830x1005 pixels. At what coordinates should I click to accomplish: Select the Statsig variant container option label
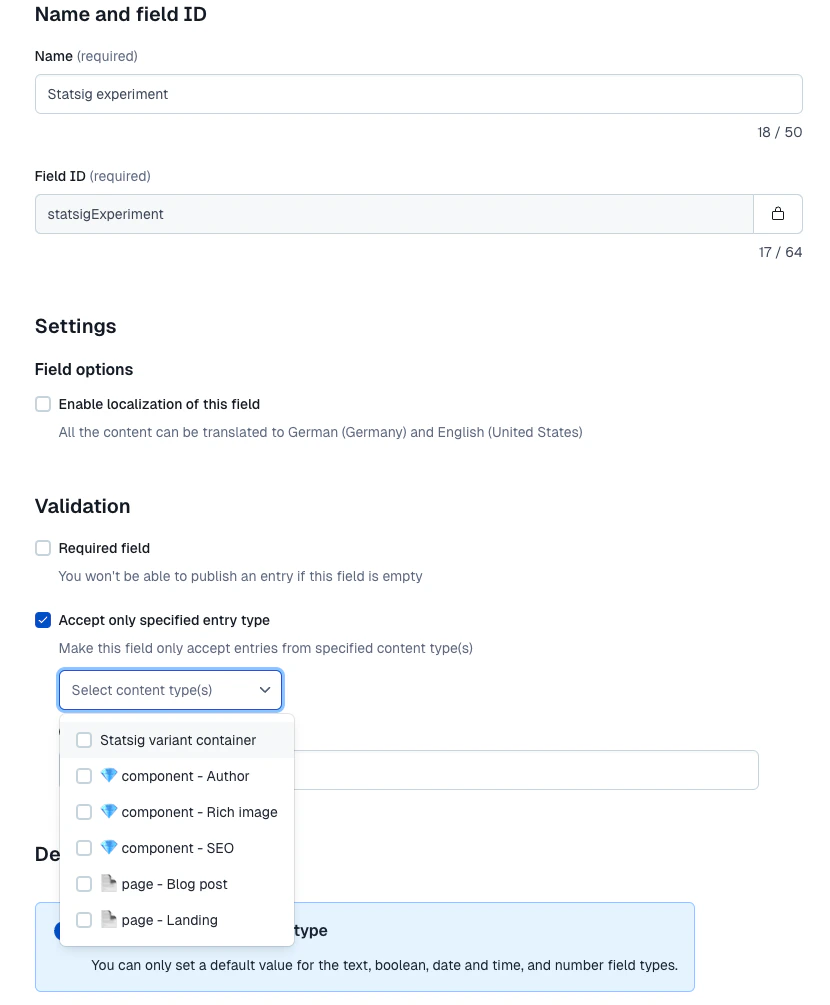[x=178, y=740]
